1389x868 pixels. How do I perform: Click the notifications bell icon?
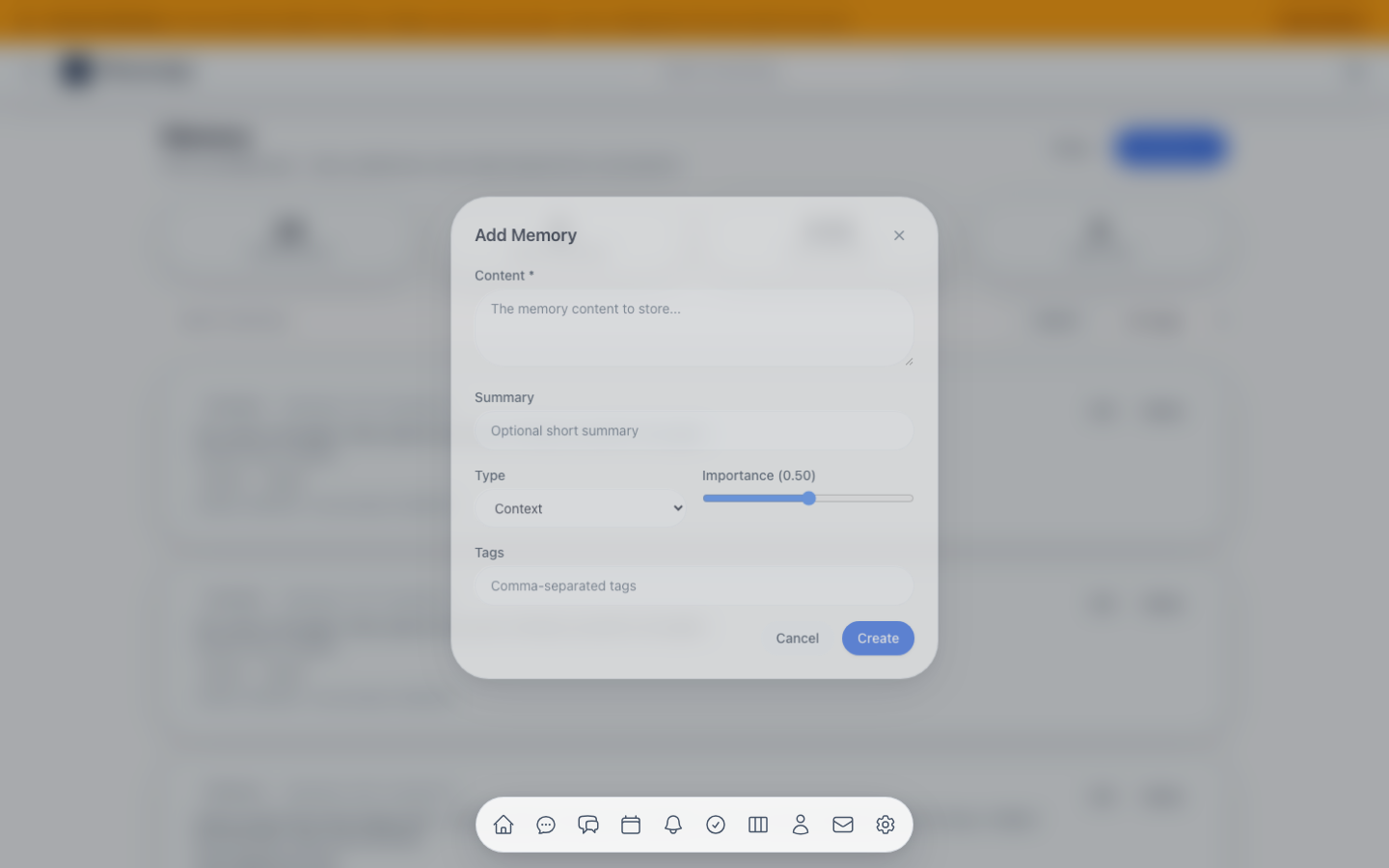[673, 825]
